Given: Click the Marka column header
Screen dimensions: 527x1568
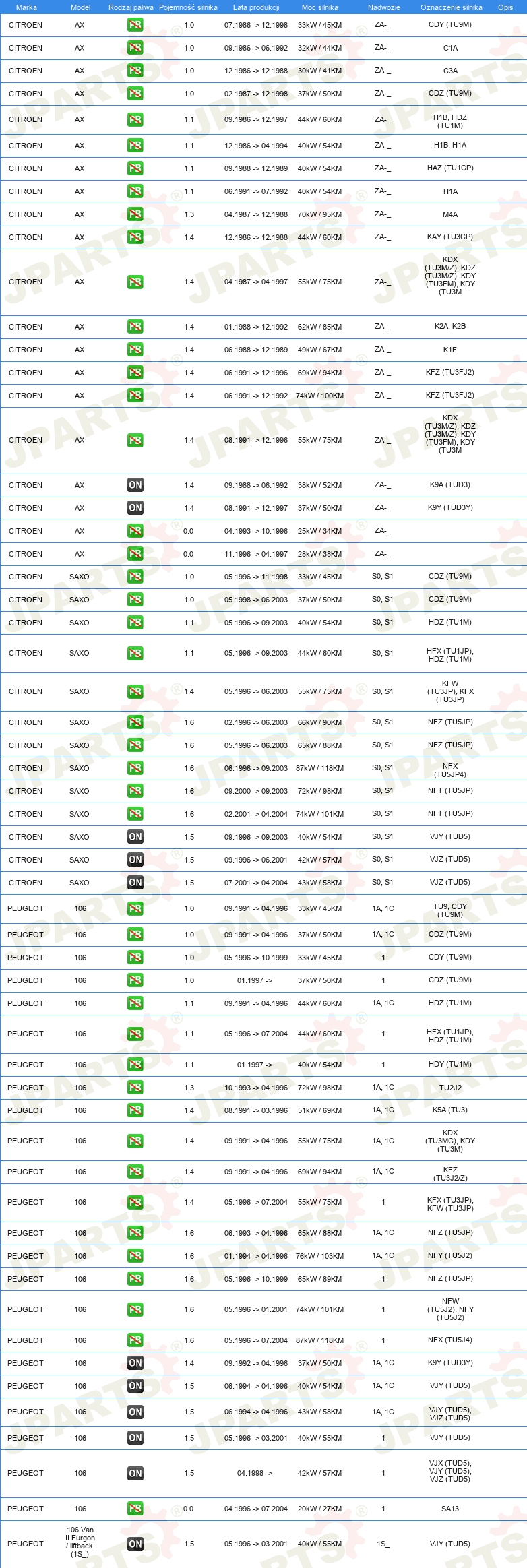Looking at the screenshot, I should pos(26,7).
